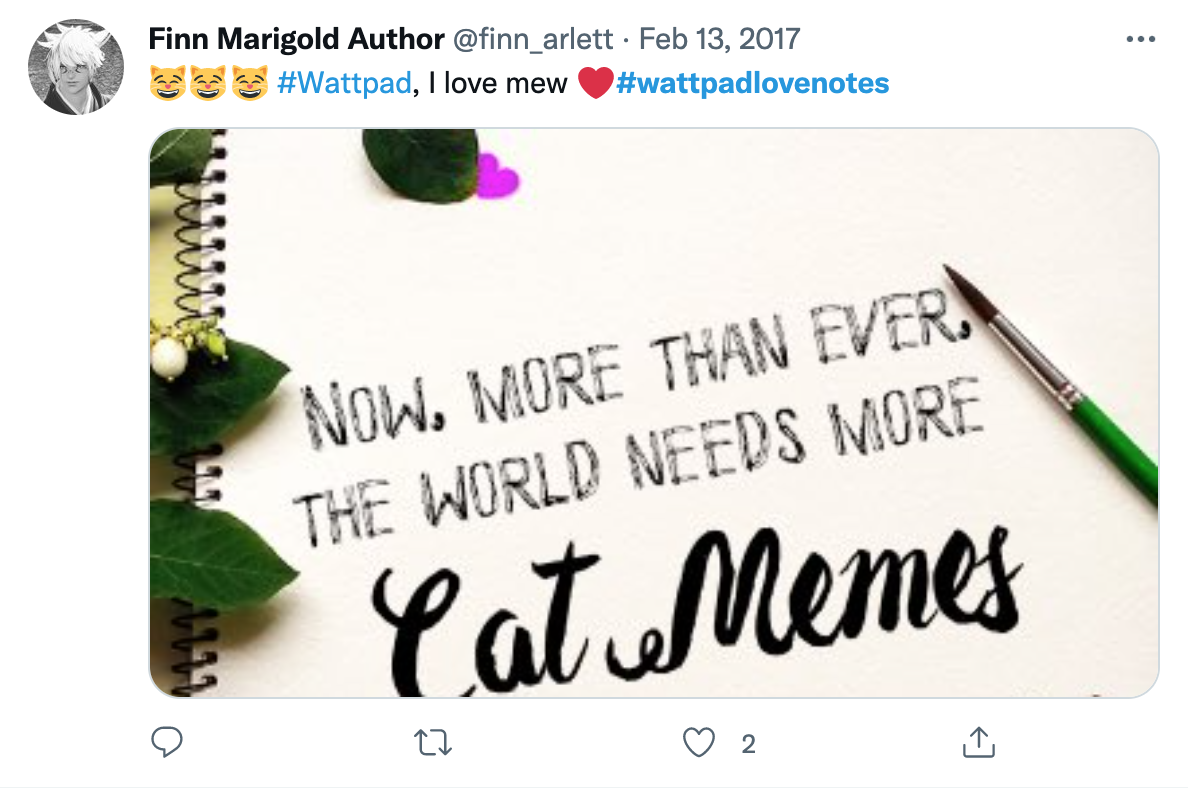The image size is (1188, 788).
Task: Follow the #Wattpad hashtag link
Action: [344, 83]
